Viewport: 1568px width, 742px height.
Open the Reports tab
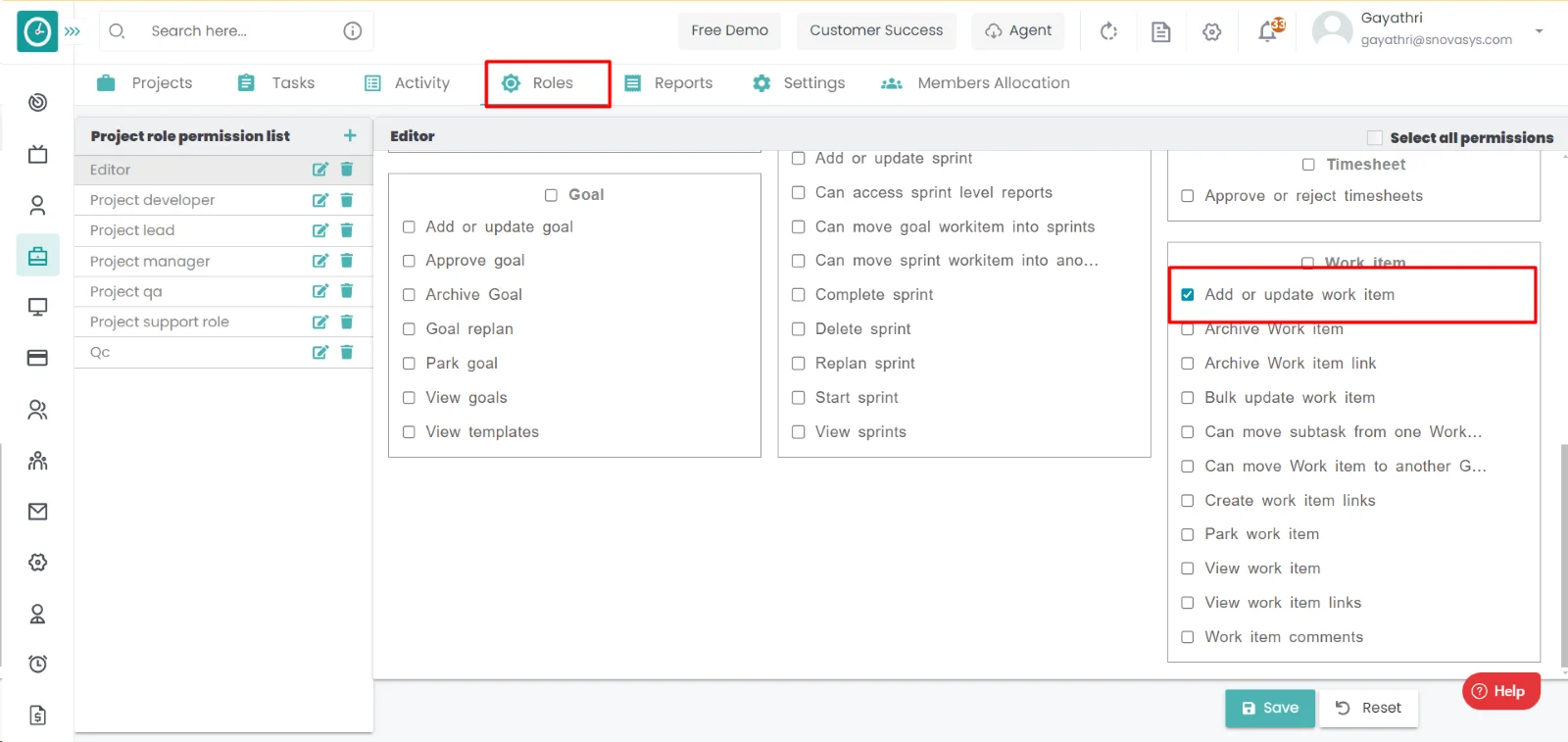668,83
